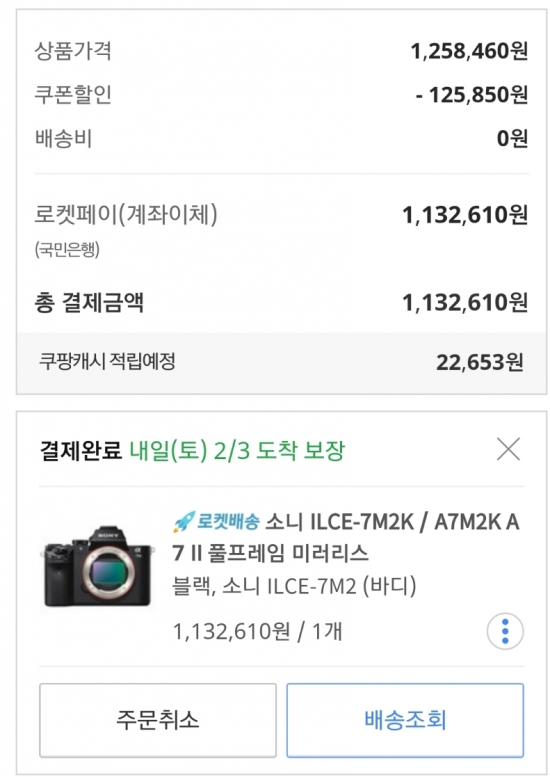
Task: Select the 쿠팡캐시 적립예정 row
Action: (x=281, y=362)
